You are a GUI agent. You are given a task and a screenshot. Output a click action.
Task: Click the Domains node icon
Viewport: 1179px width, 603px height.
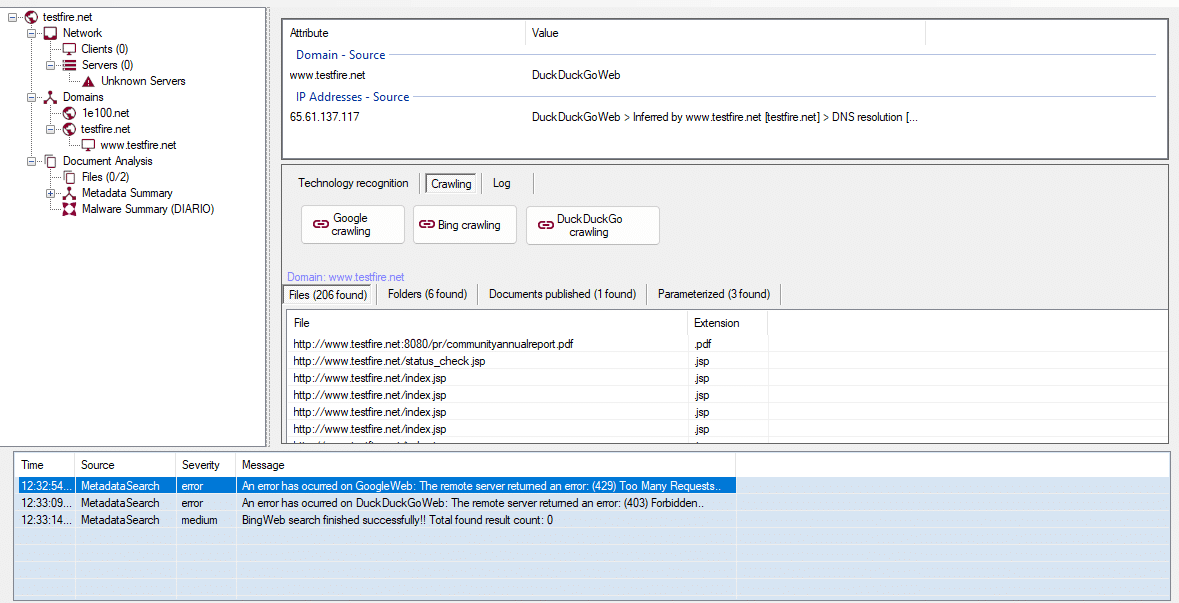pos(50,97)
